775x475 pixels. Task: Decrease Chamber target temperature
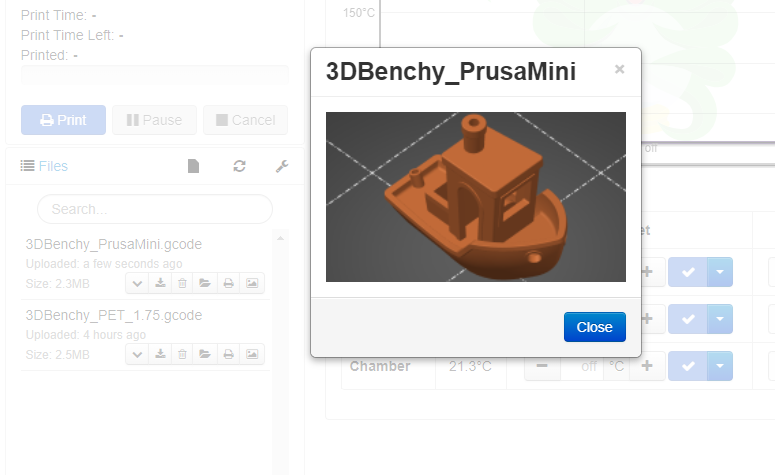pos(542,366)
